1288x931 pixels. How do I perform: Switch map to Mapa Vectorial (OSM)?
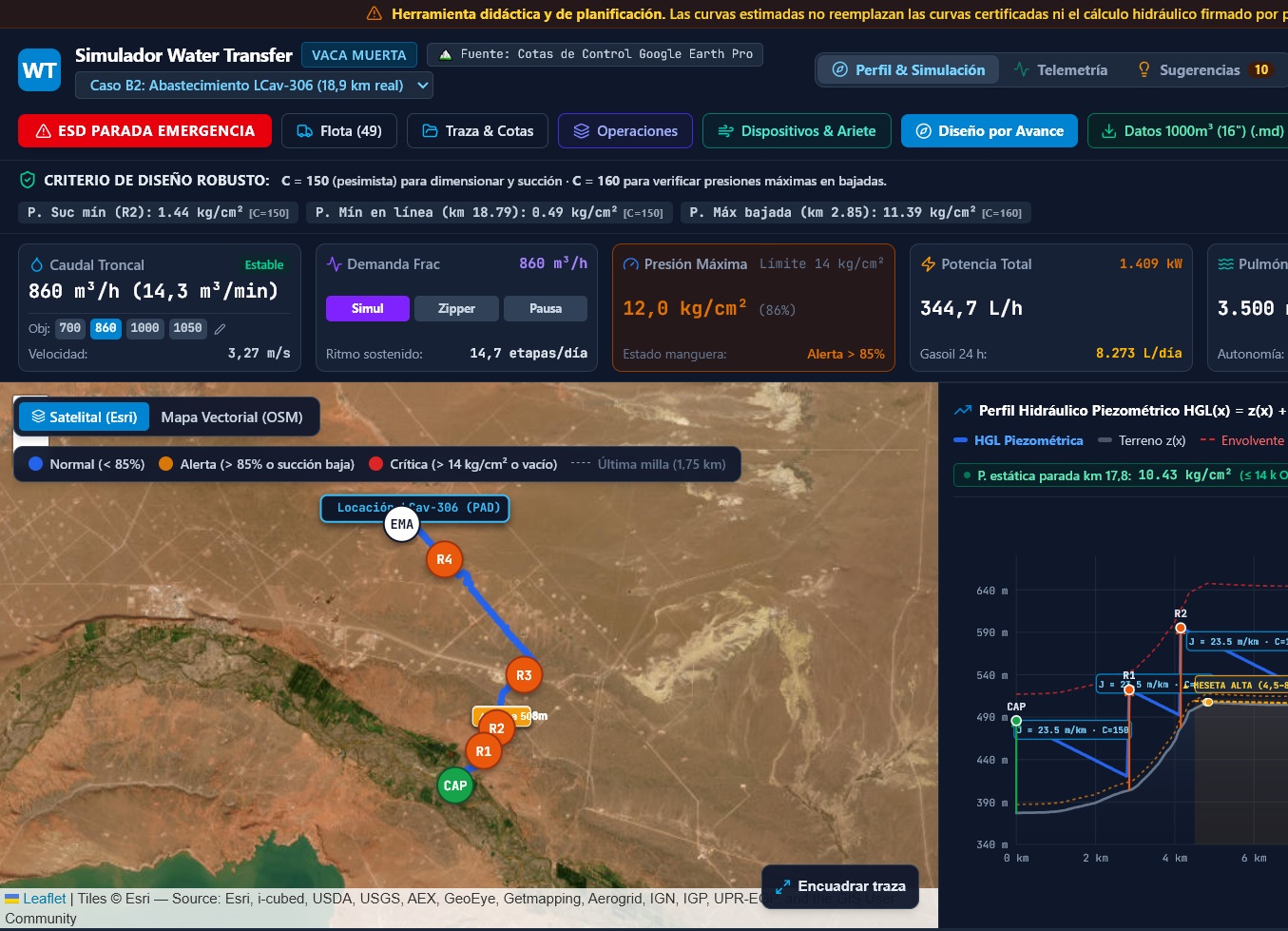click(232, 417)
